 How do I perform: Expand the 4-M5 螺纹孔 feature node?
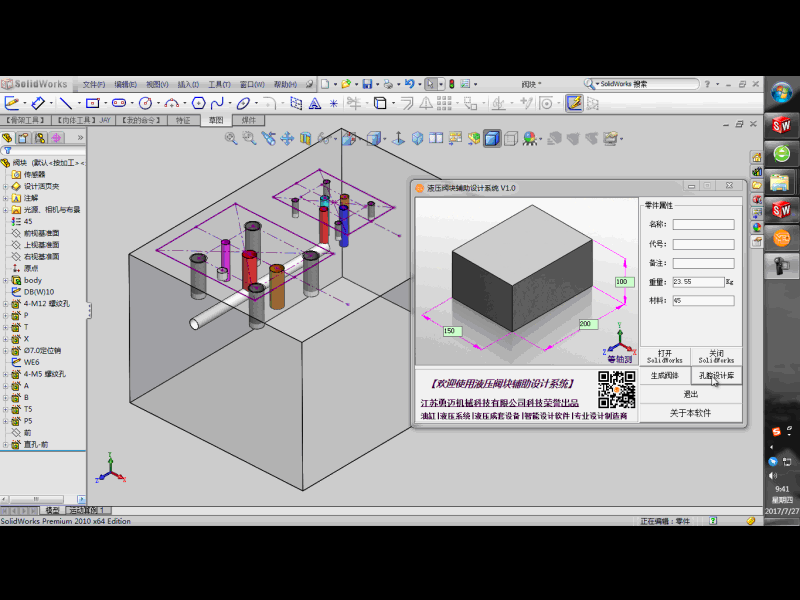tap(6, 374)
